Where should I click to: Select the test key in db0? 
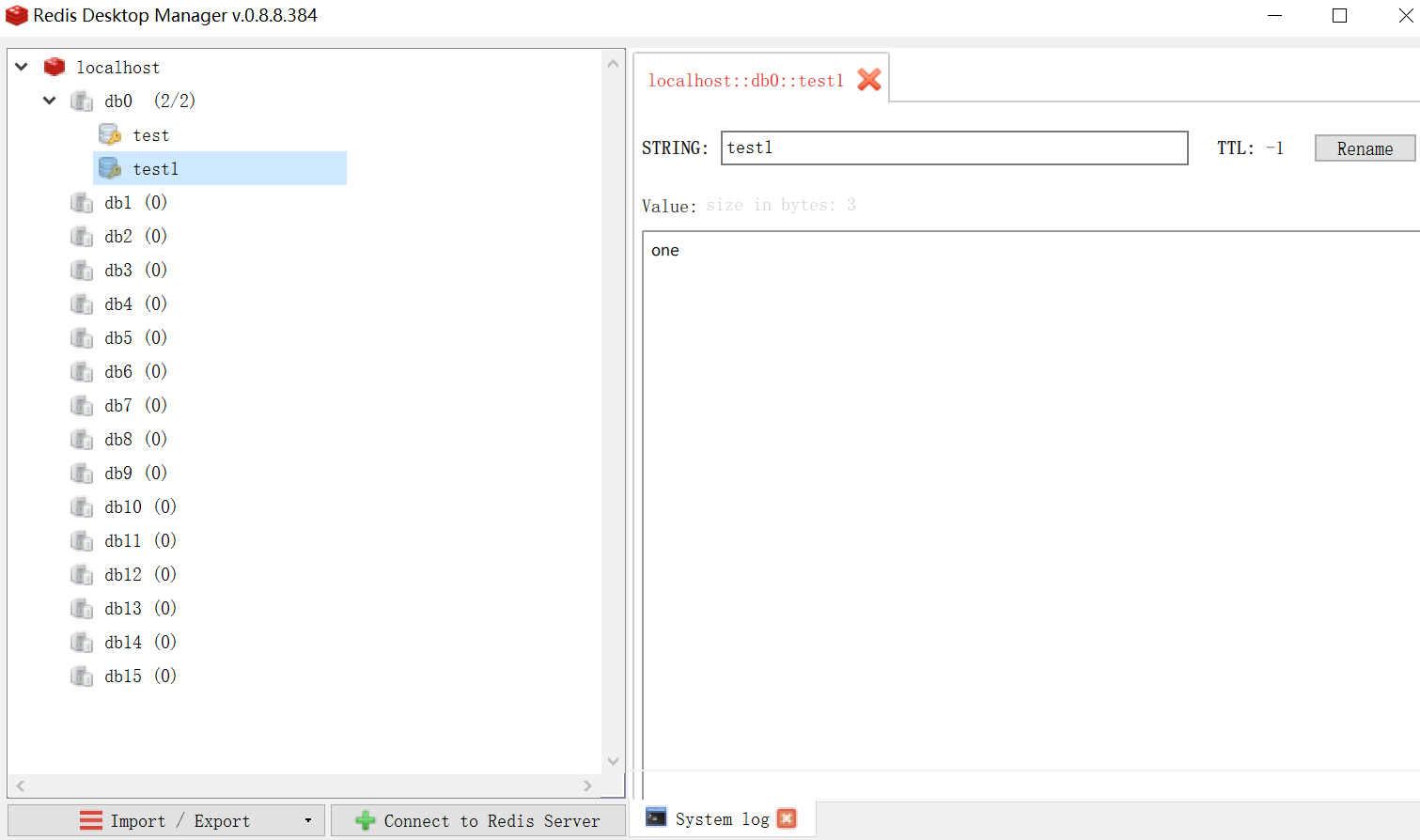pos(150,135)
